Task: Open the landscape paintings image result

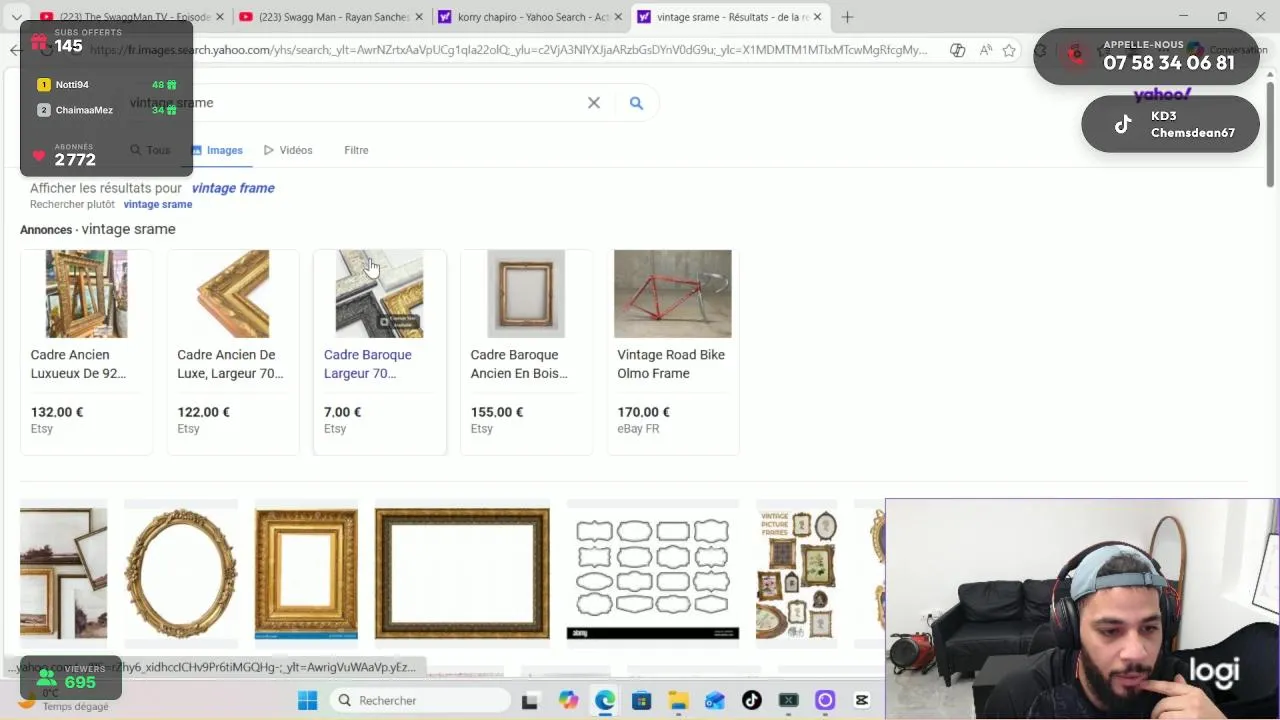Action: click(63, 573)
